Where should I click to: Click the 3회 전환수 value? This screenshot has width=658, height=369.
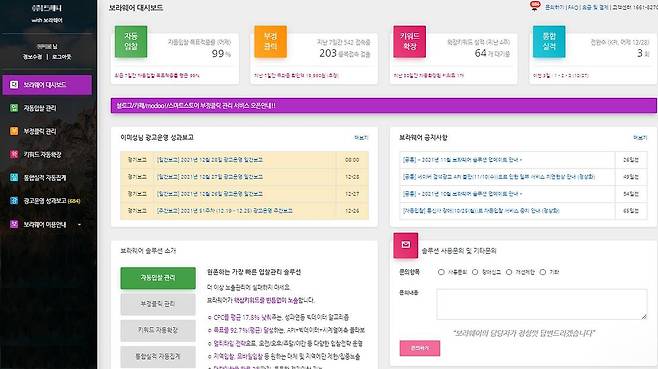[x=642, y=53]
